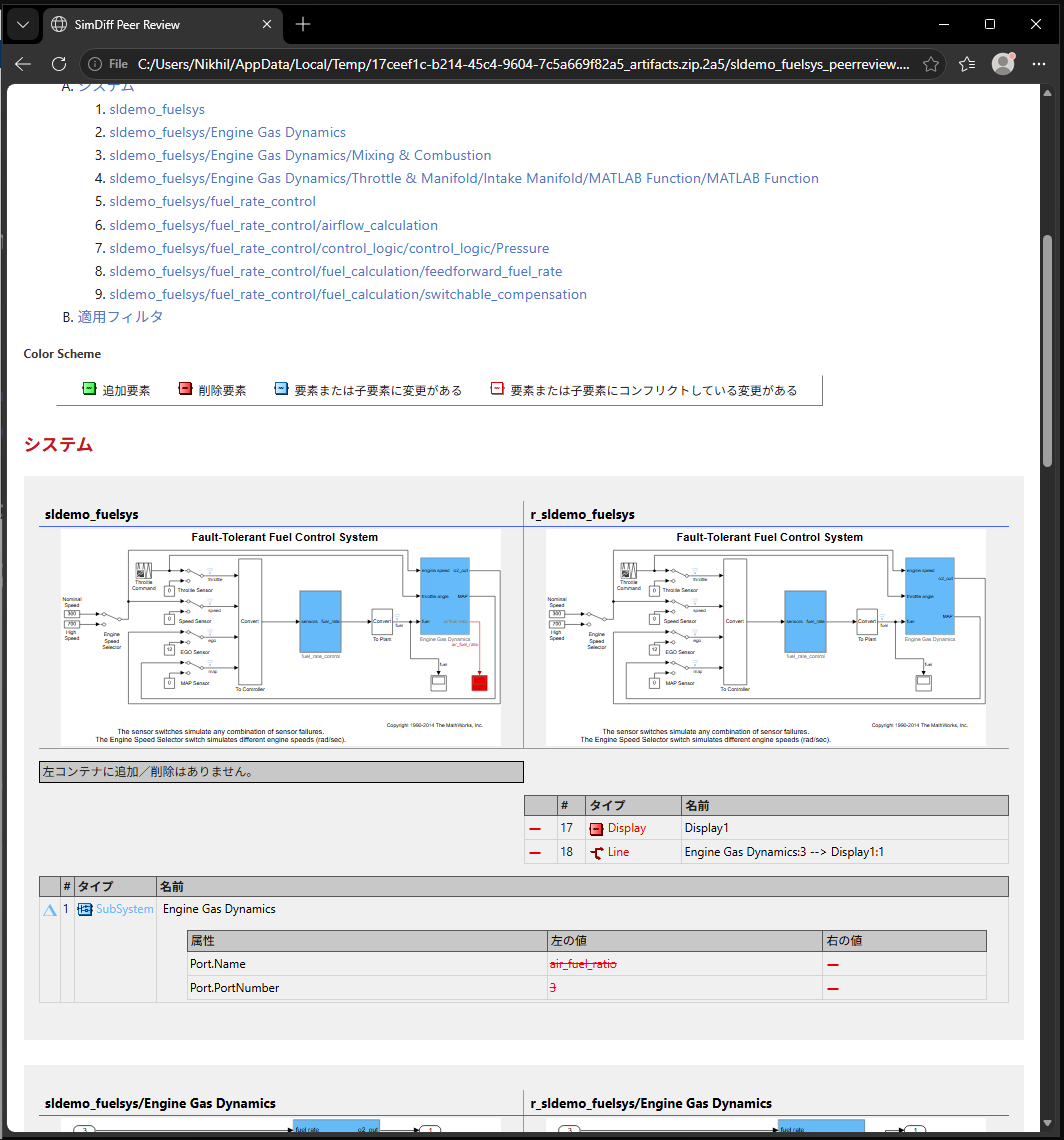Select the Port.PortNumber attribute cell
This screenshot has width=1064, height=1140.
coord(367,988)
